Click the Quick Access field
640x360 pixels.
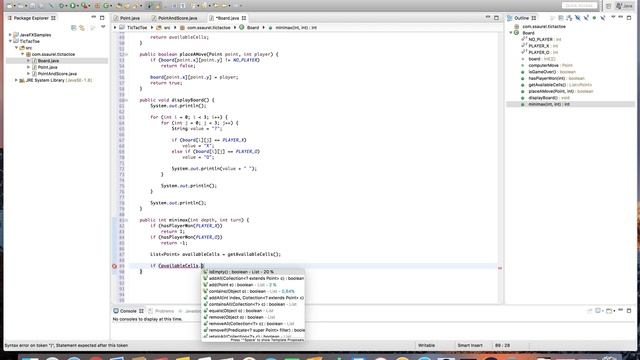[579, 6]
